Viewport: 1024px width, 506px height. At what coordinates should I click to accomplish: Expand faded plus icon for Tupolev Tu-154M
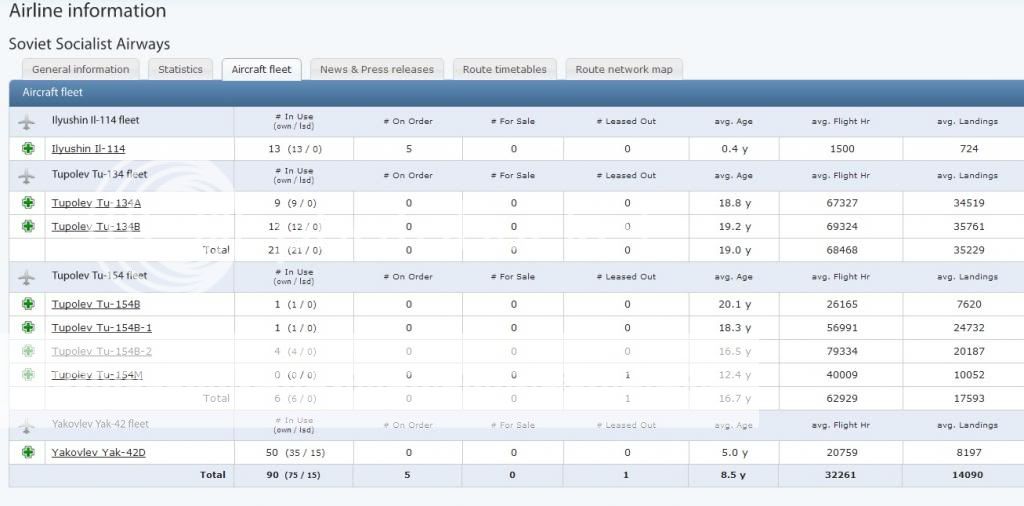tap(27, 375)
